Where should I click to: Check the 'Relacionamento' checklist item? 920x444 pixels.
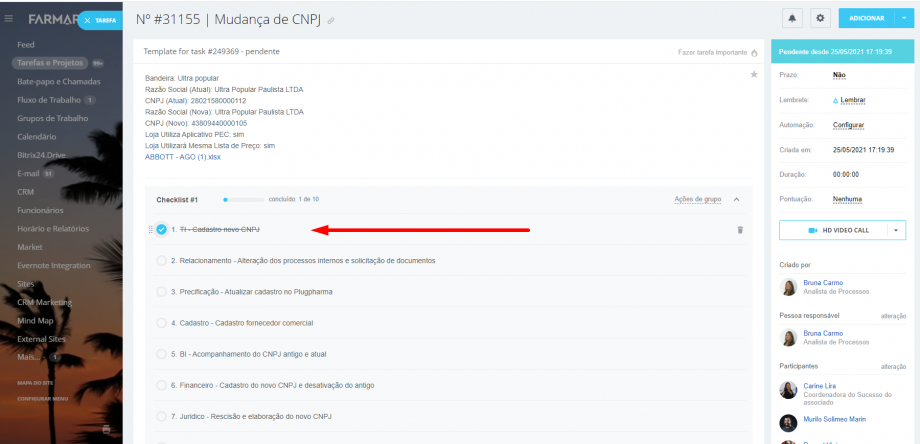pos(162,261)
